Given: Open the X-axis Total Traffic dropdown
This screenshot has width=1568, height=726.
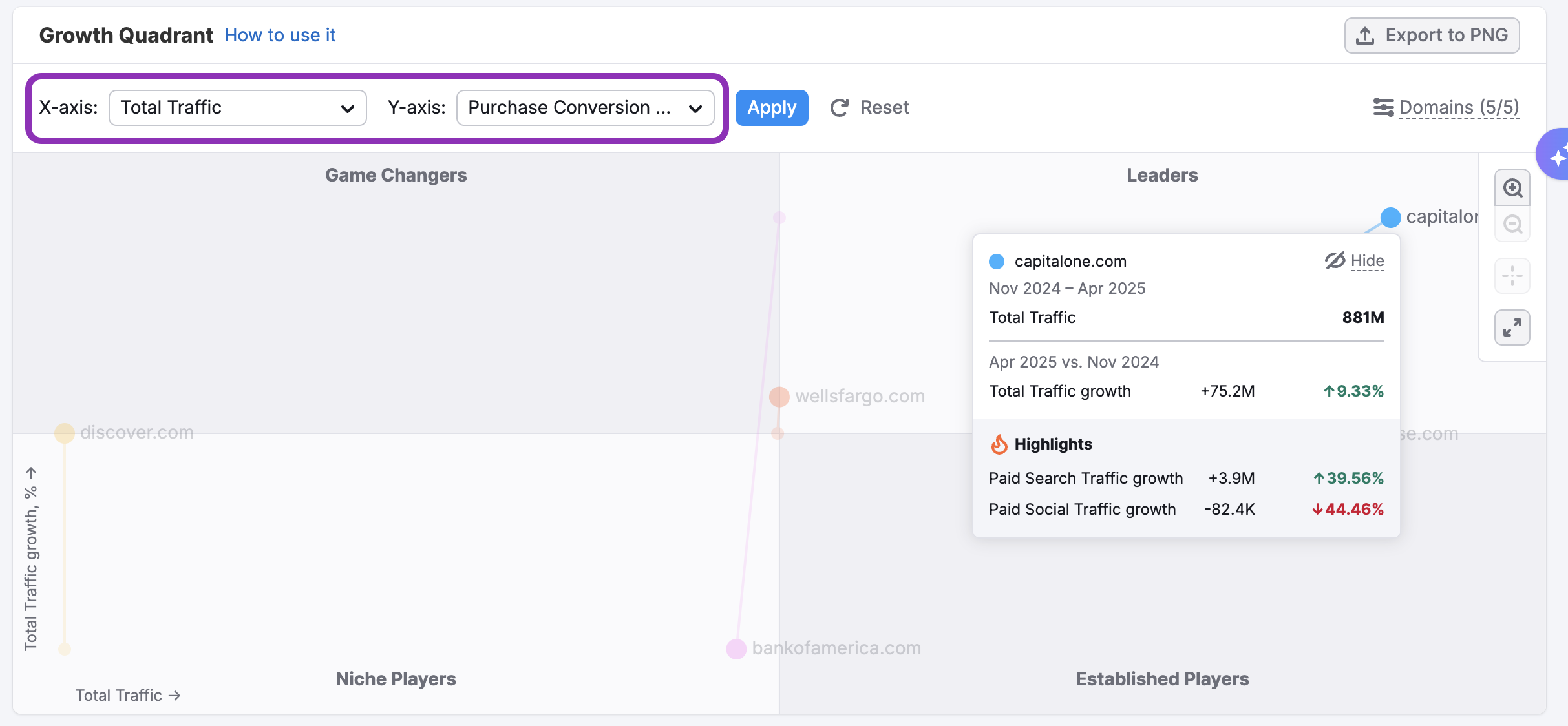Looking at the screenshot, I should pos(237,108).
